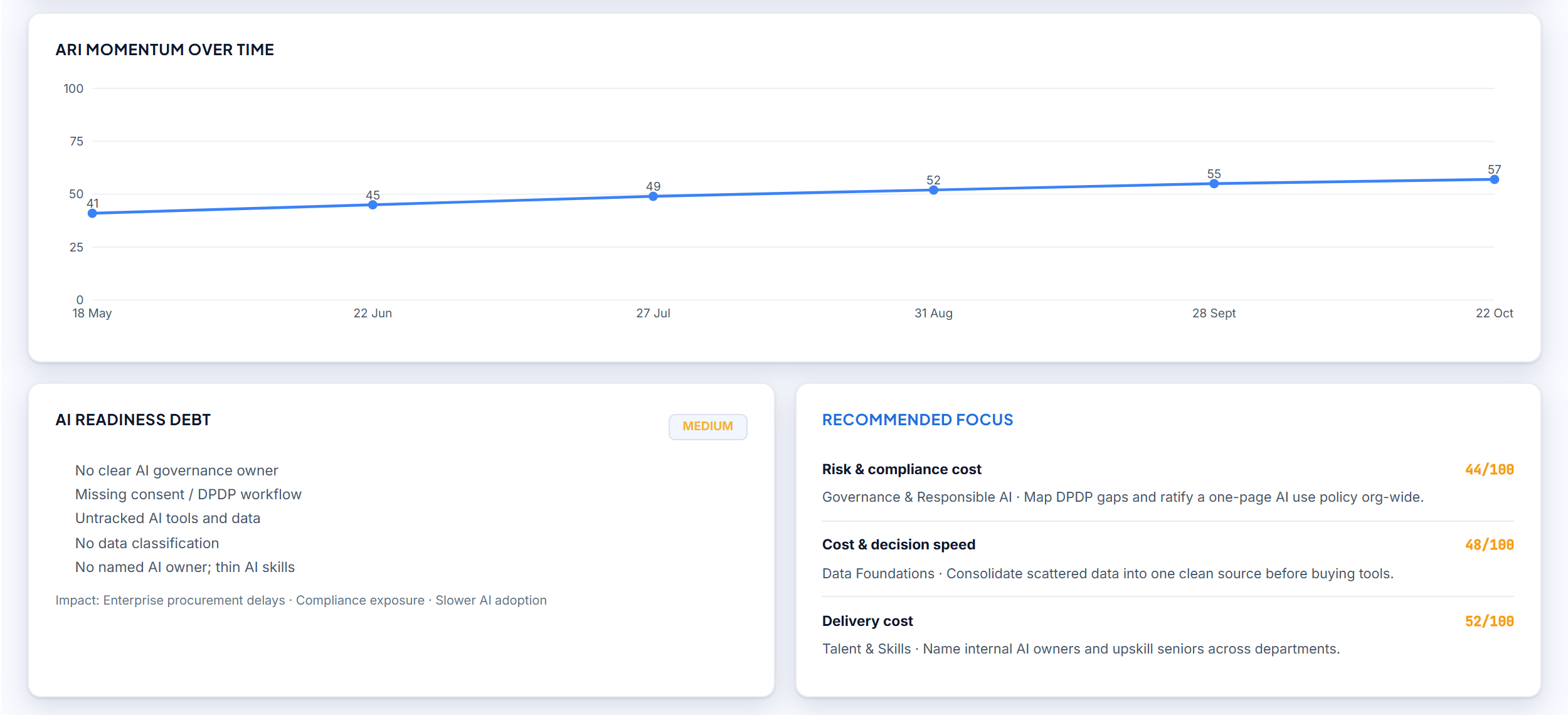Select 'Missing consent / DPDP workflow' item

(x=188, y=494)
